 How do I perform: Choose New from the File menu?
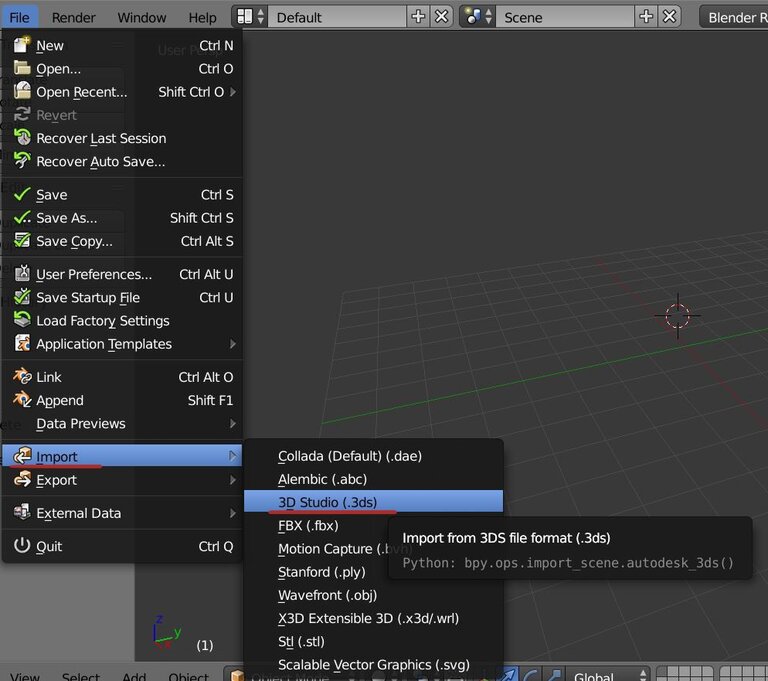coord(122,46)
